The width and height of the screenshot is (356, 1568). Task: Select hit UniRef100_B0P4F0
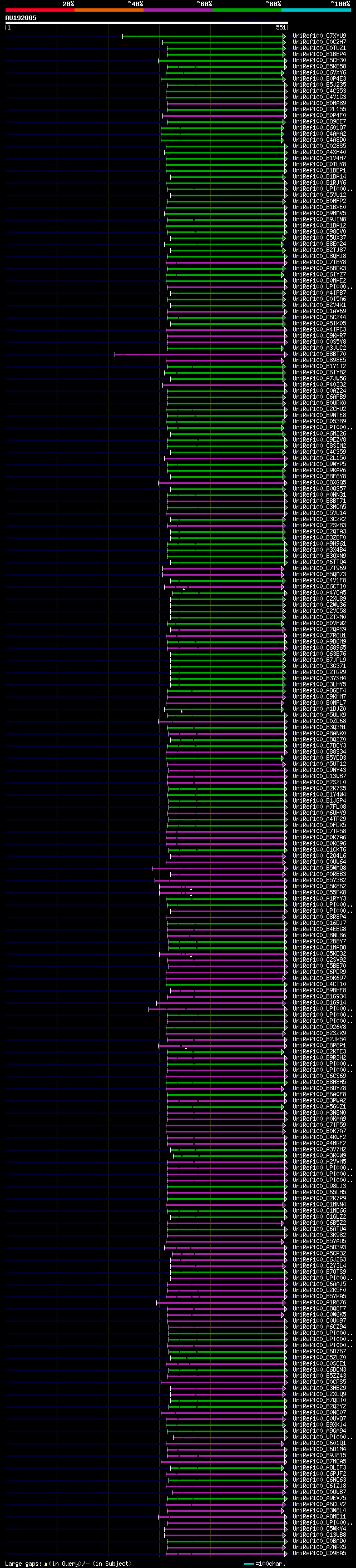pyautogui.click(x=319, y=116)
